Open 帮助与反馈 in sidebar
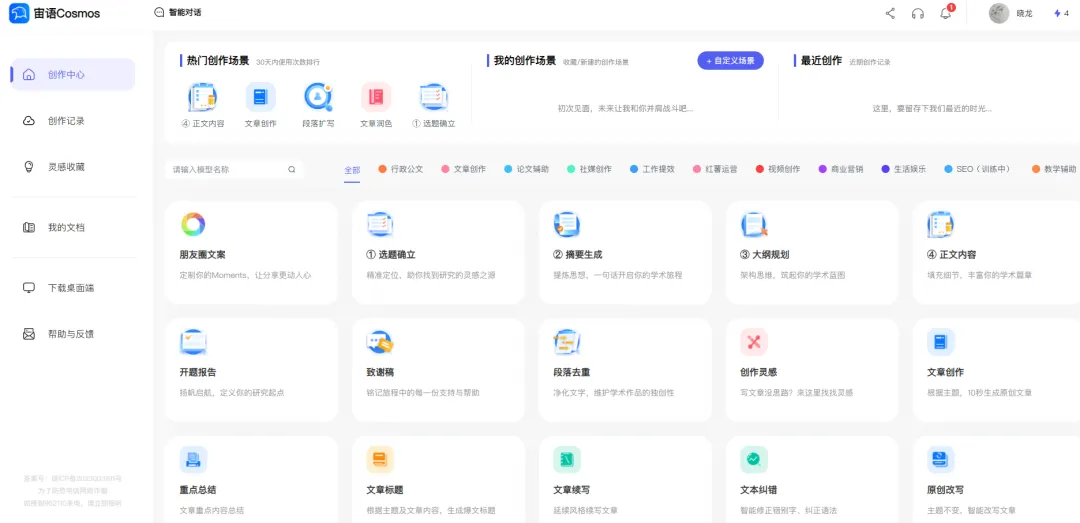 73,334
